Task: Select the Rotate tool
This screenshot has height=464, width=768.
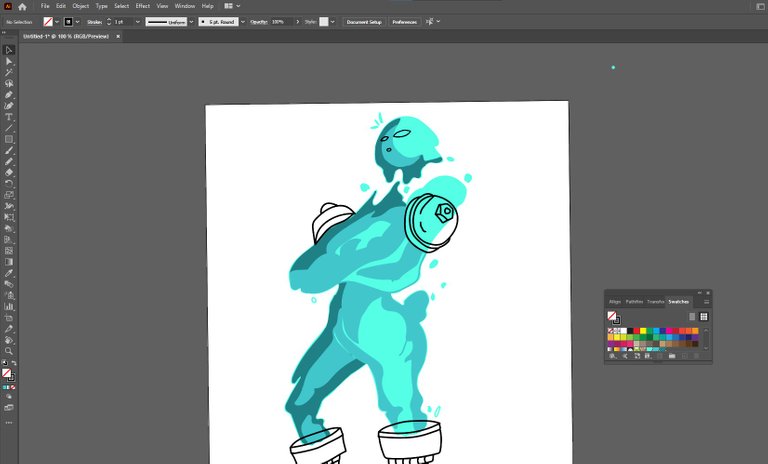Action: pos(9,184)
